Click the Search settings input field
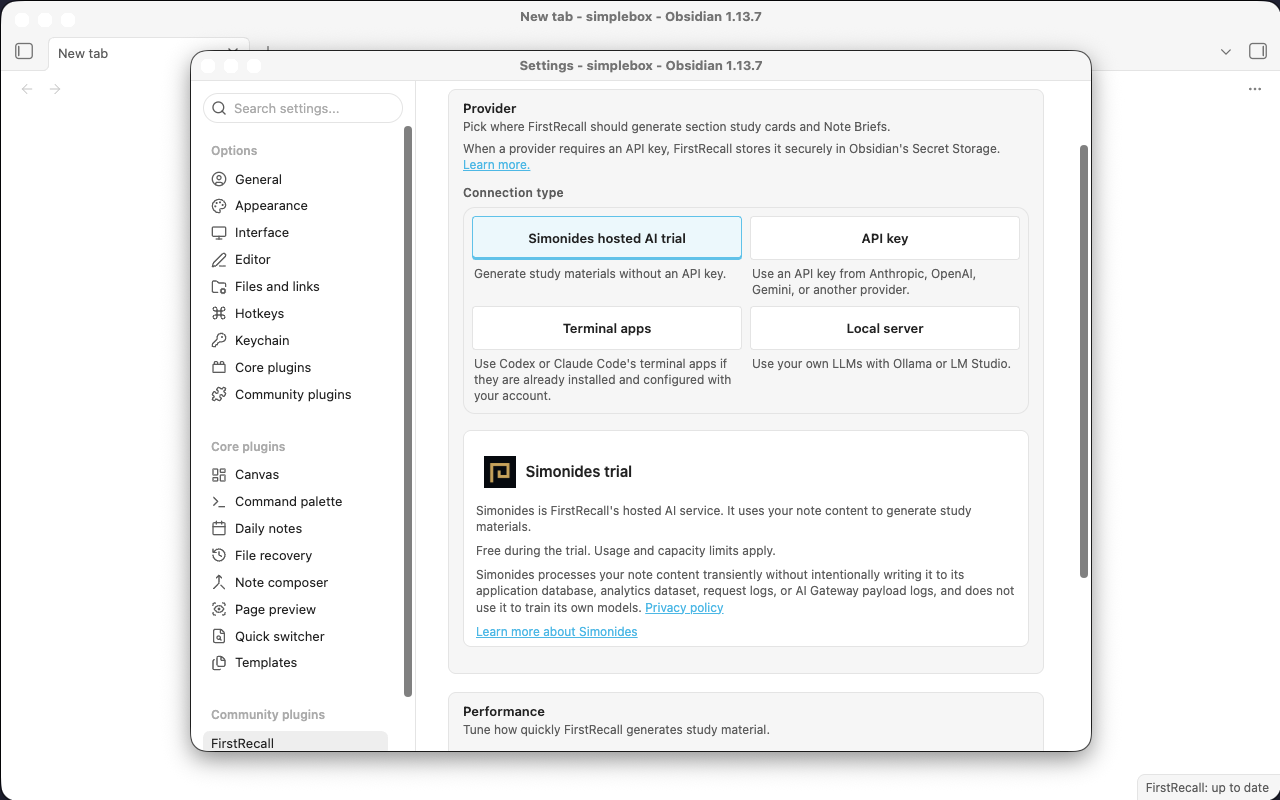This screenshot has height=800, width=1280. tap(303, 108)
